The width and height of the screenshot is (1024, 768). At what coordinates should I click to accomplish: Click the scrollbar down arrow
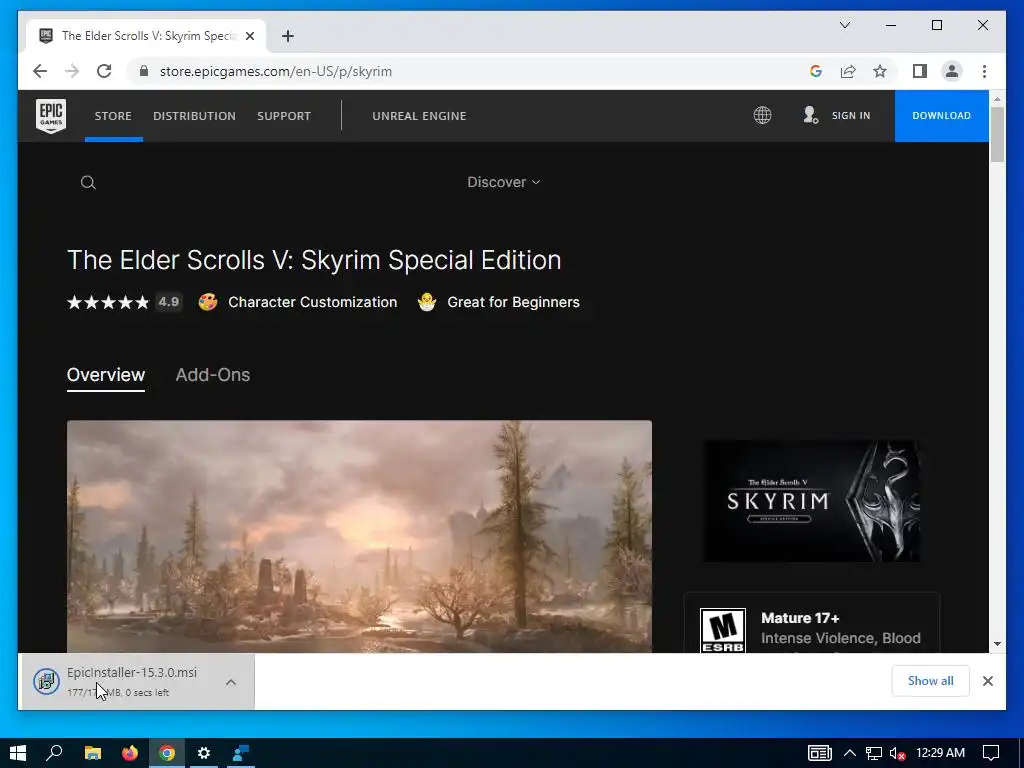click(997, 644)
